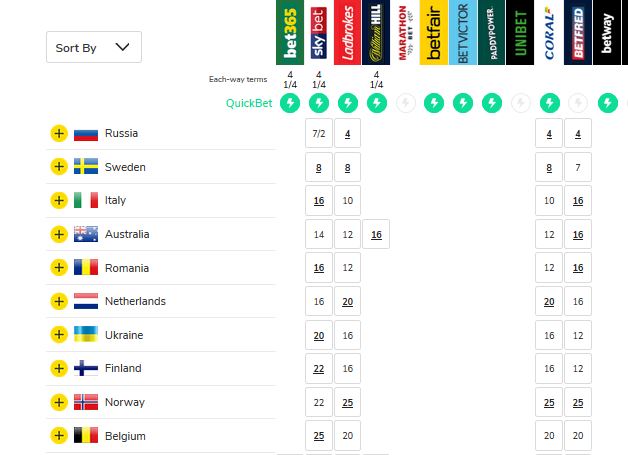
Task: Expand the plus button beside Norway
Action: tap(58, 402)
